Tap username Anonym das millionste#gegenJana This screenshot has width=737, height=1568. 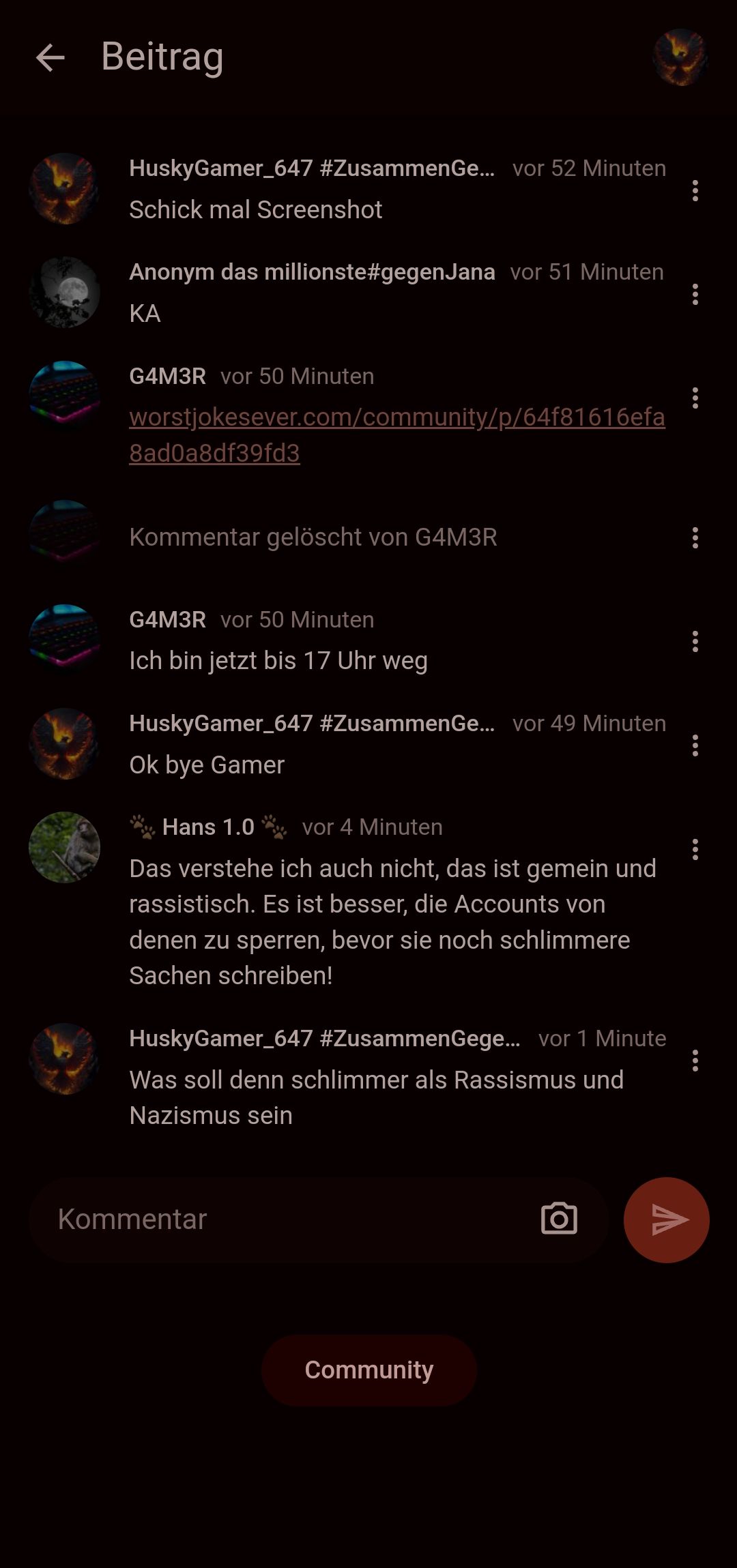312,272
